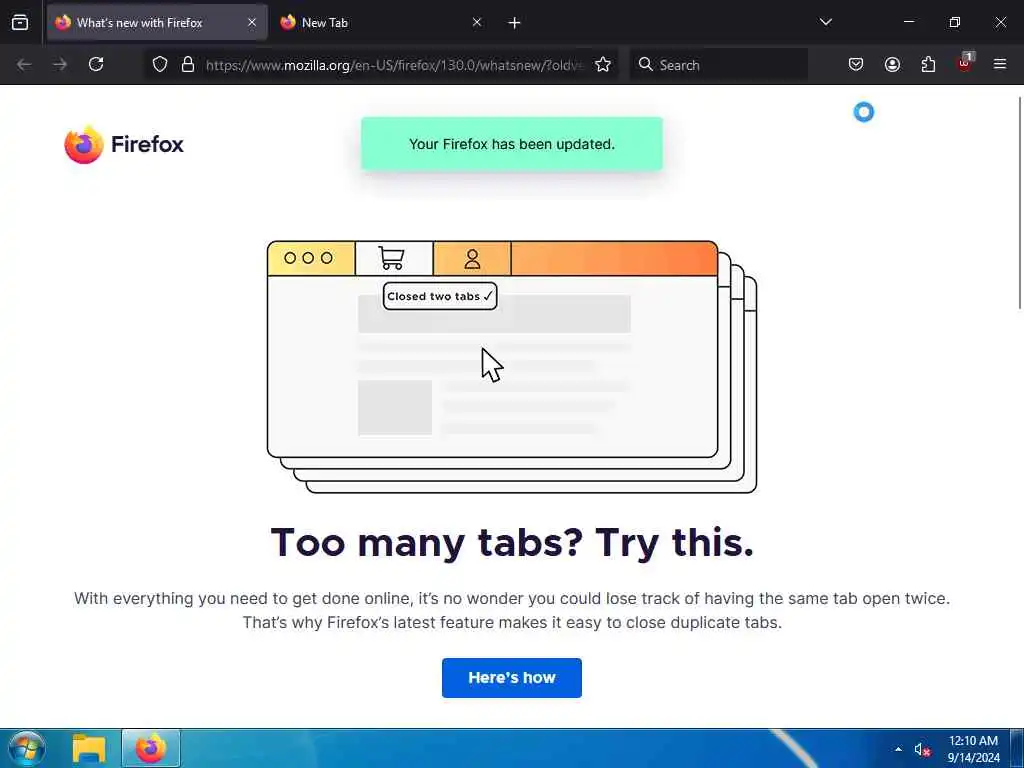1024x768 pixels.
Task: Restore down the Firefox window
Action: pos(954,22)
